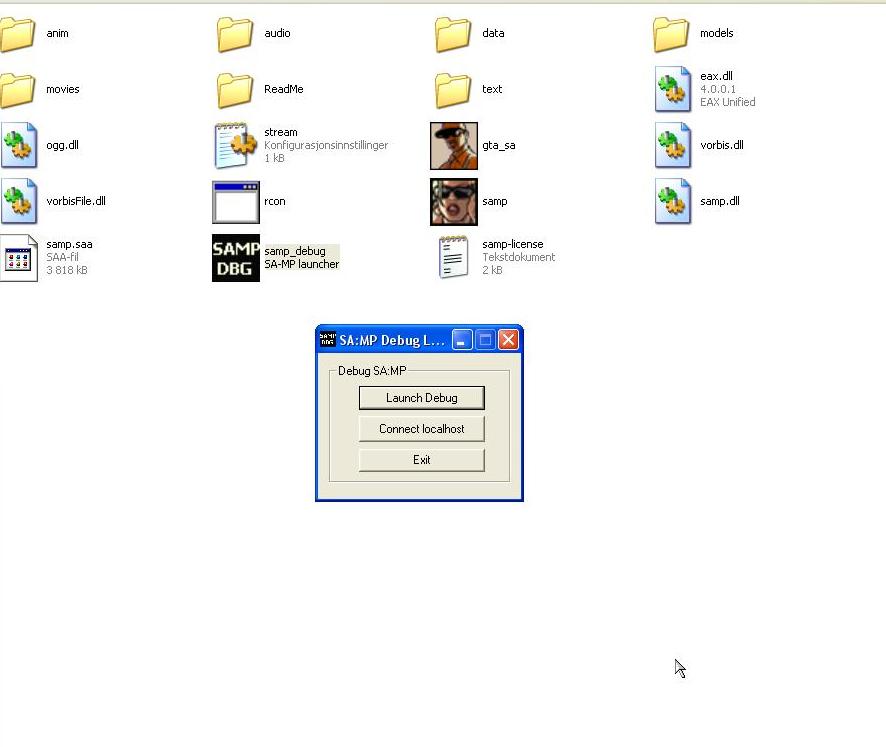Click the 'data' folder name
Screen dimensions: 886x747
(x=493, y=33)
